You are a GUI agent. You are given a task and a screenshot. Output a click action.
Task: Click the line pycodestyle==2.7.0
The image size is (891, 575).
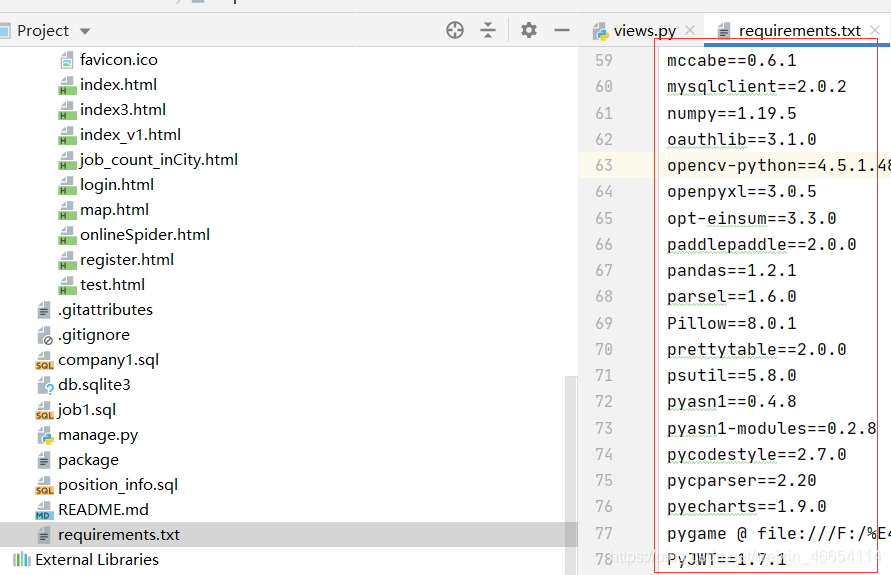756,455
